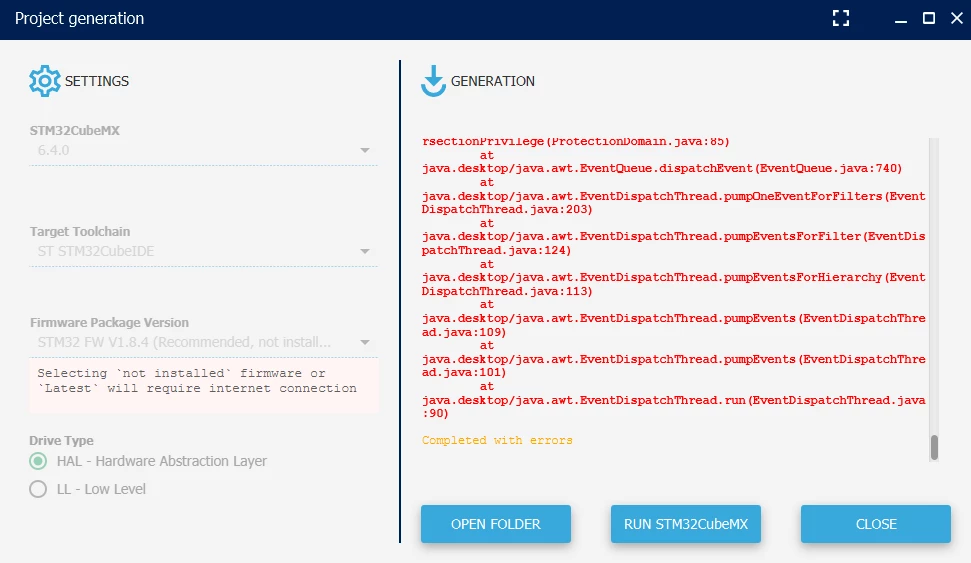
Task: Click the EventDispatchThread.run log line
Action: click(674, 407)
